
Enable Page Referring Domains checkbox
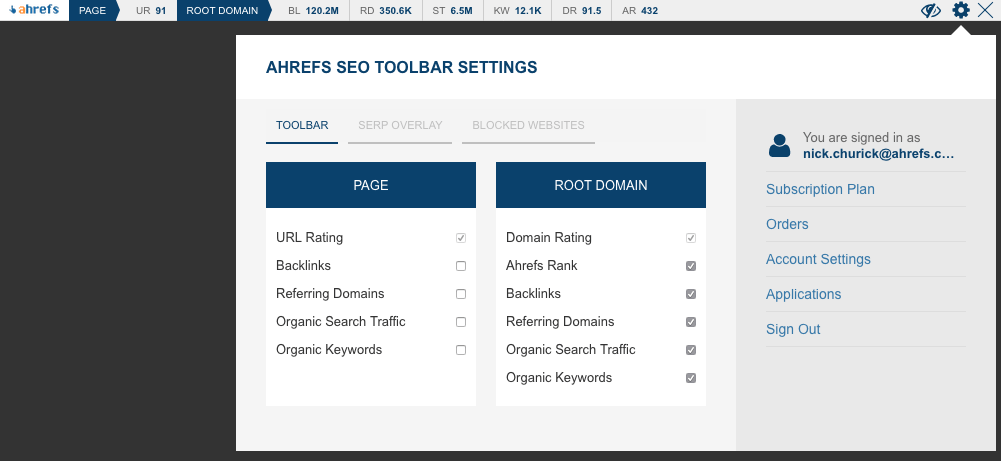[461, 294]
